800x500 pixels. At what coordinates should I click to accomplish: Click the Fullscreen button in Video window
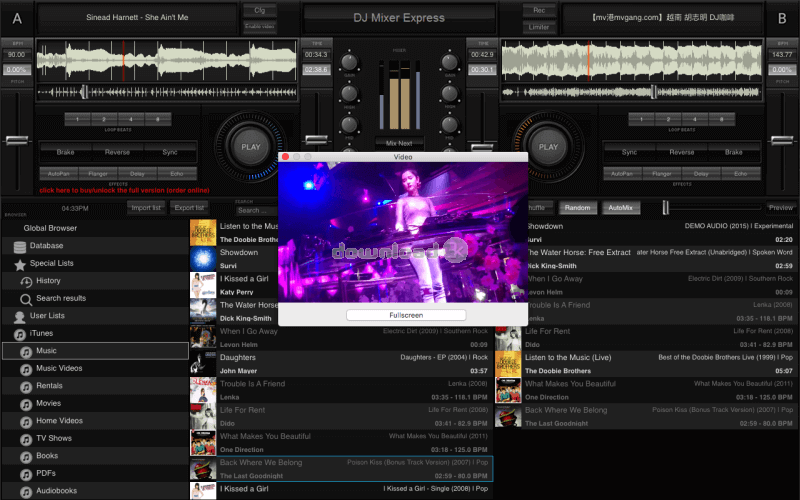coord(406,315)
